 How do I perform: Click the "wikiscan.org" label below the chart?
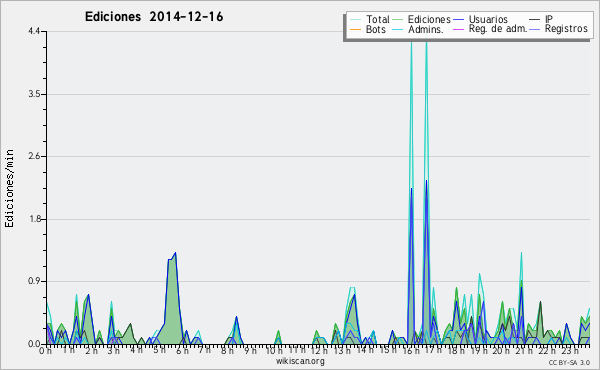(x=300, y=361)
